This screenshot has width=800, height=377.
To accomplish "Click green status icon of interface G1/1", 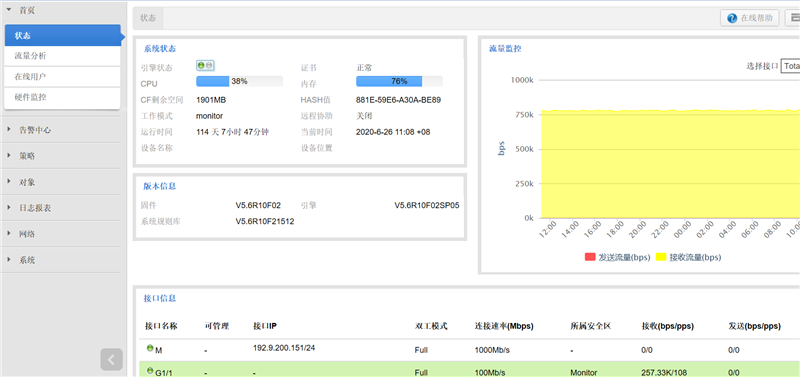I will click(x=150, y=371).
